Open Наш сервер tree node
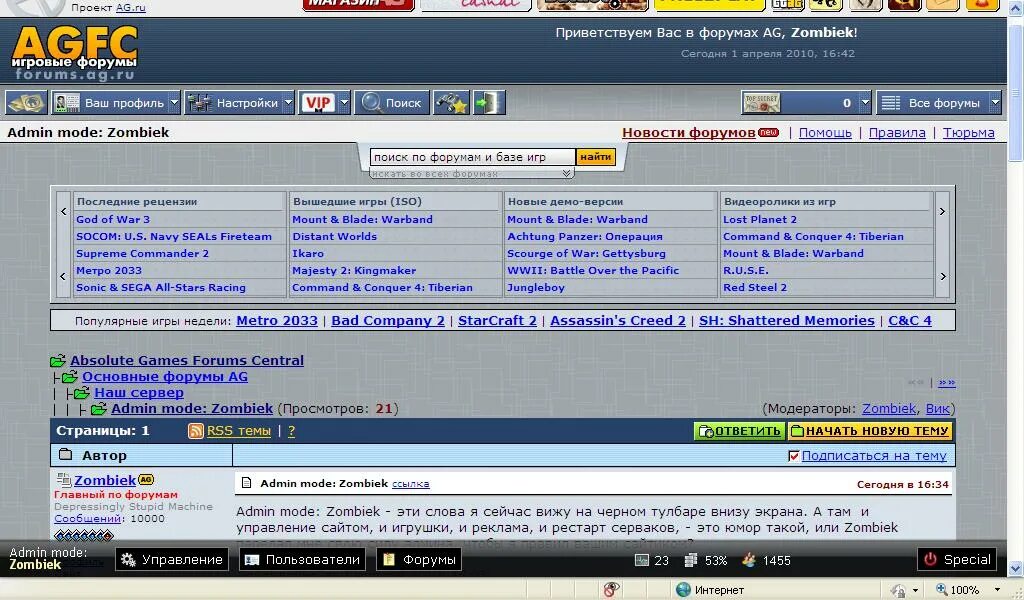 coord(138,393)
